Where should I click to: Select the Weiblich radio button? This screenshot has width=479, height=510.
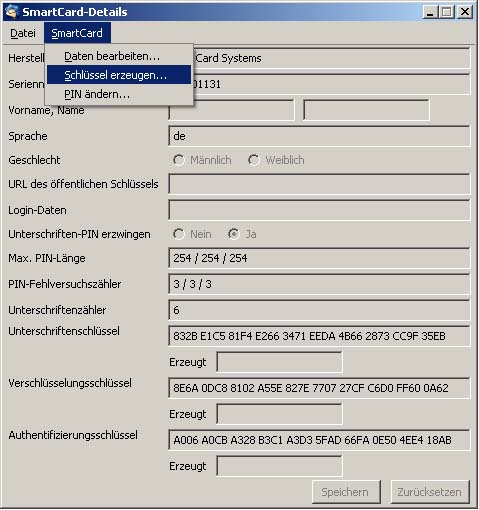[254, 160]
